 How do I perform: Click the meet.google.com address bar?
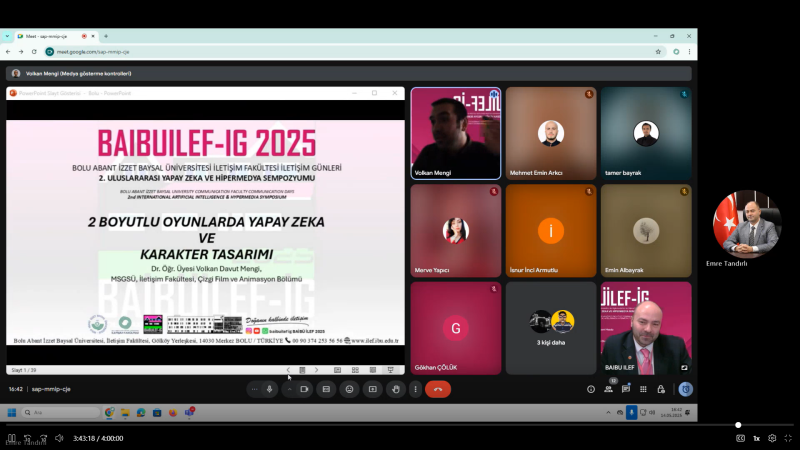(354, 52)
